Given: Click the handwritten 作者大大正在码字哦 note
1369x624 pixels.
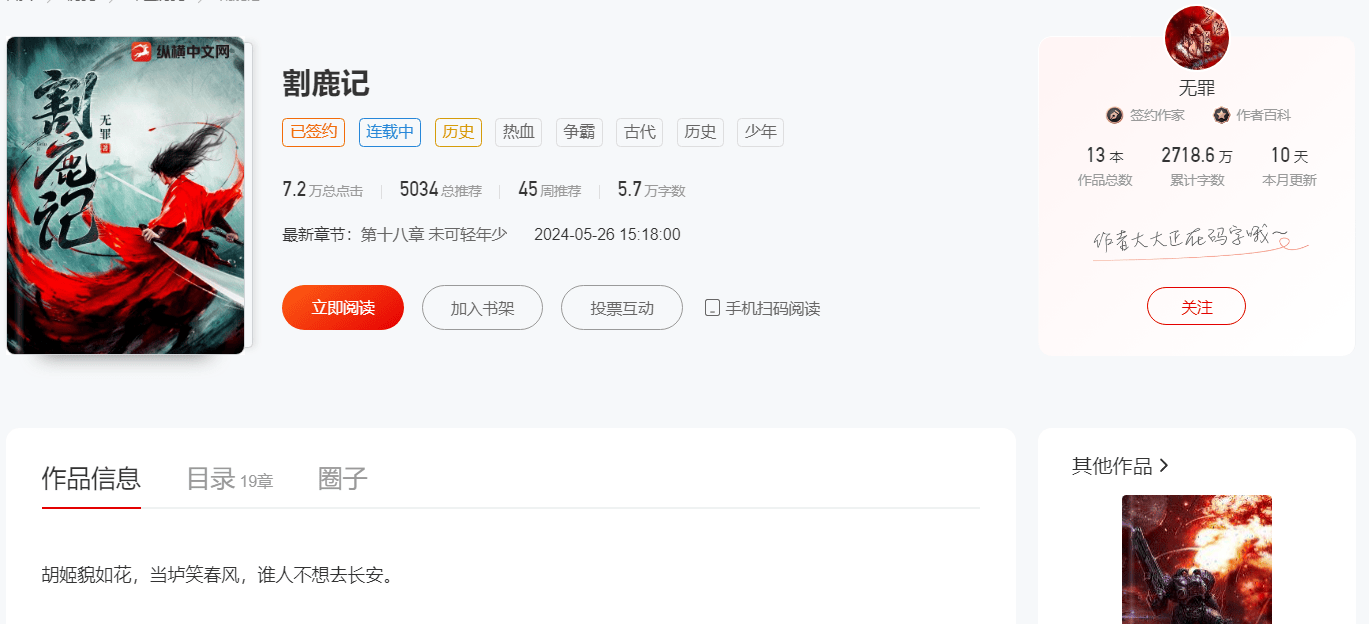Looking at the screenshot, I should click(x=1199, y=240).
